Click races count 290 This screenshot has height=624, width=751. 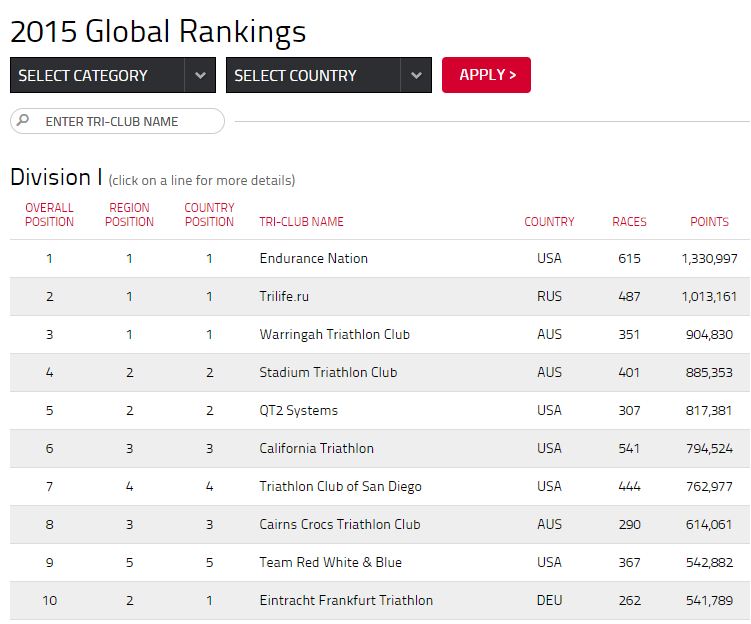pyautogui.click(x=629, y=524)
